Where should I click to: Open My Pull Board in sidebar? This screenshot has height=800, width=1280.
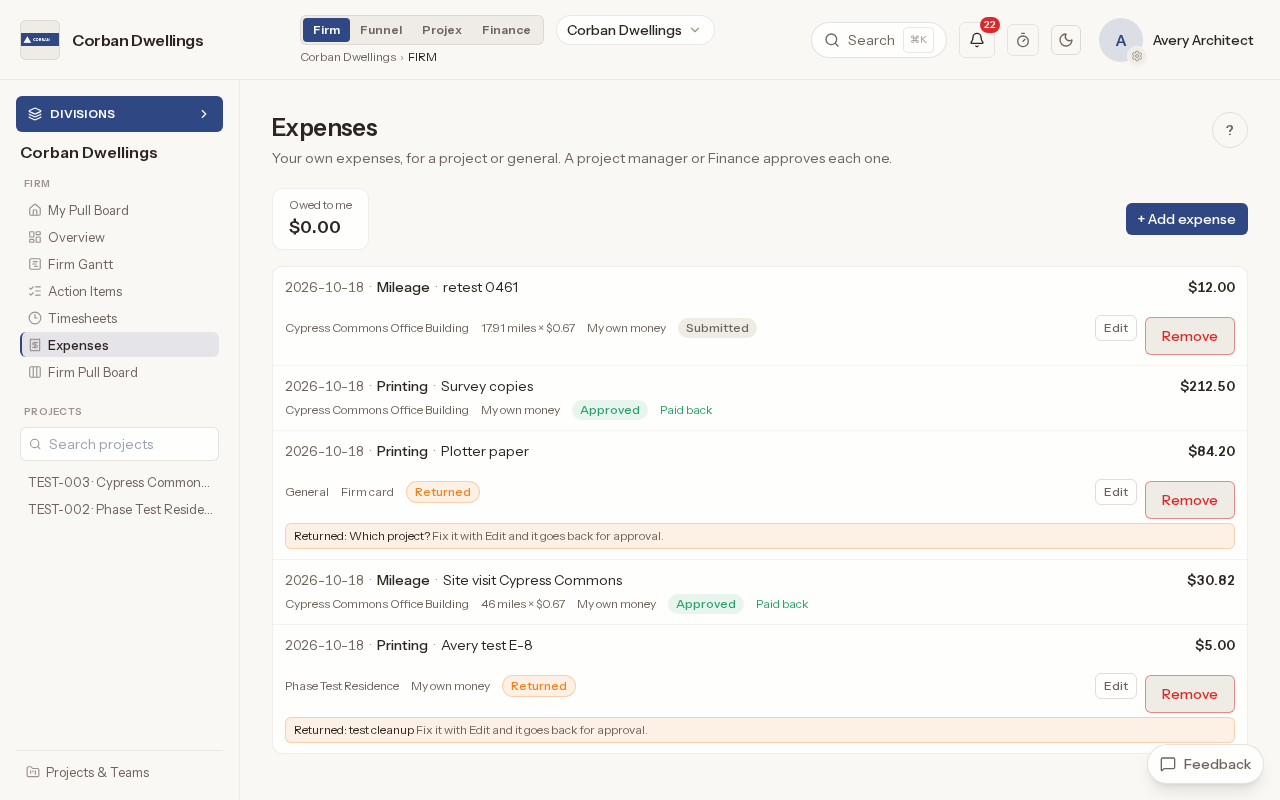point(119,210)
